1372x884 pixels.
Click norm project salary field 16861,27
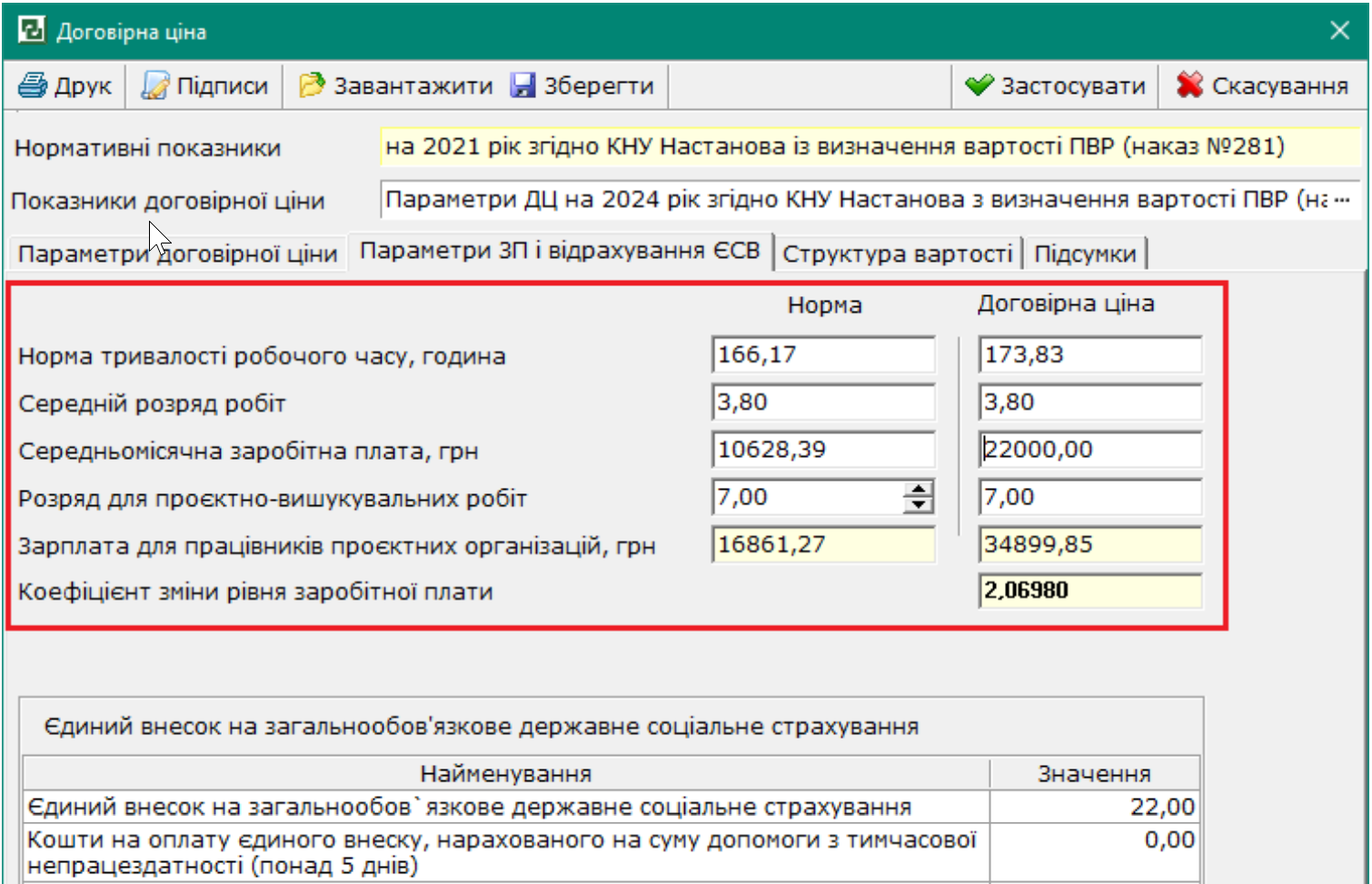(x=823, y=544)
